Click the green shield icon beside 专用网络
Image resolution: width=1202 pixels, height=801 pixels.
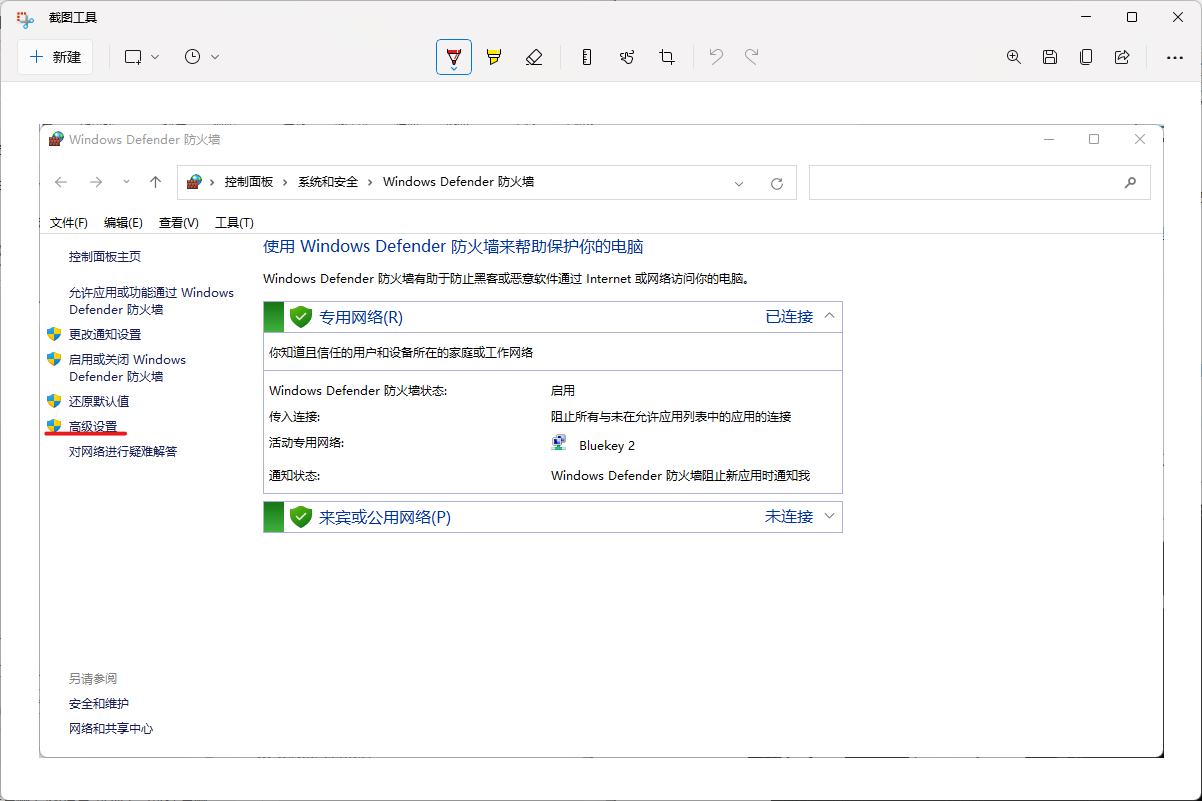point(301,317)
